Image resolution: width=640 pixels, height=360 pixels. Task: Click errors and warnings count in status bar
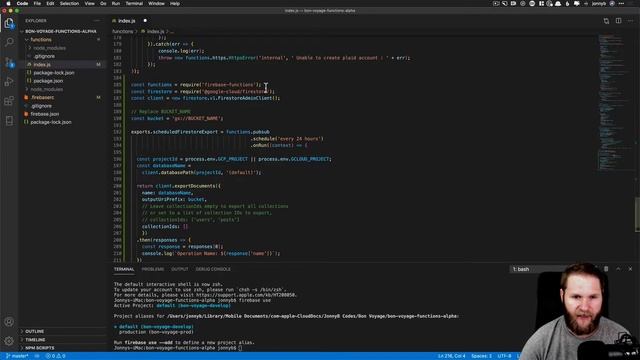click(56, 356)
